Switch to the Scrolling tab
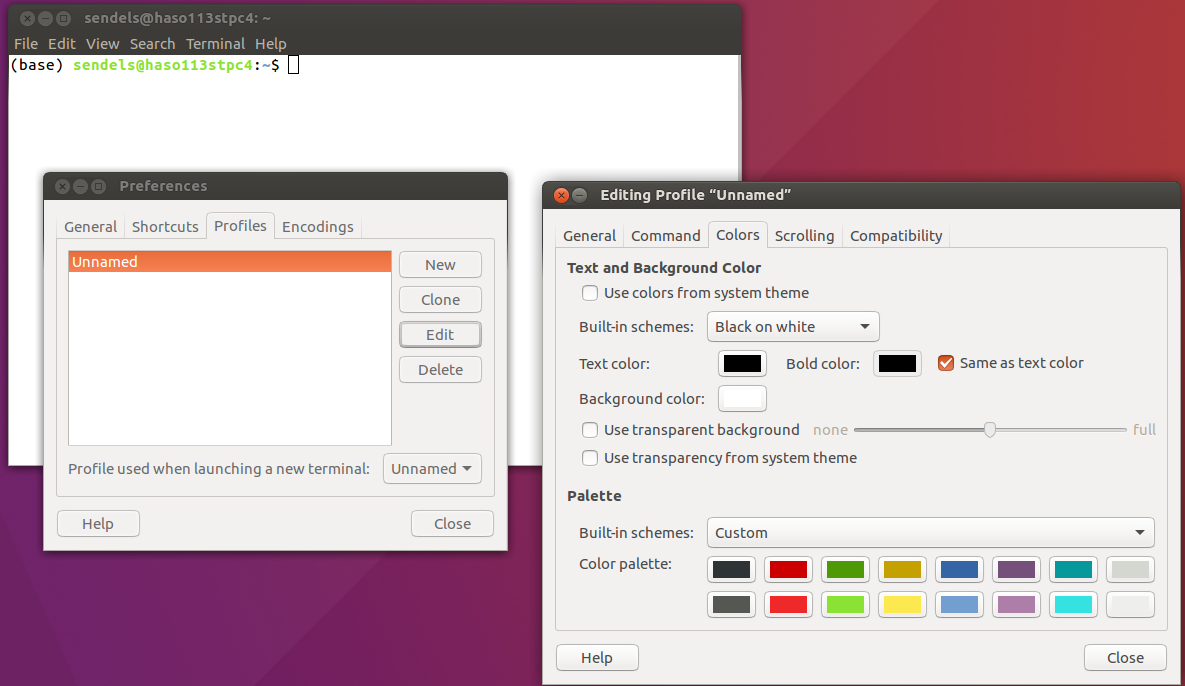The height and width of the screenshot is (686, 1185). pyautogui.click(x=804, y=236)
